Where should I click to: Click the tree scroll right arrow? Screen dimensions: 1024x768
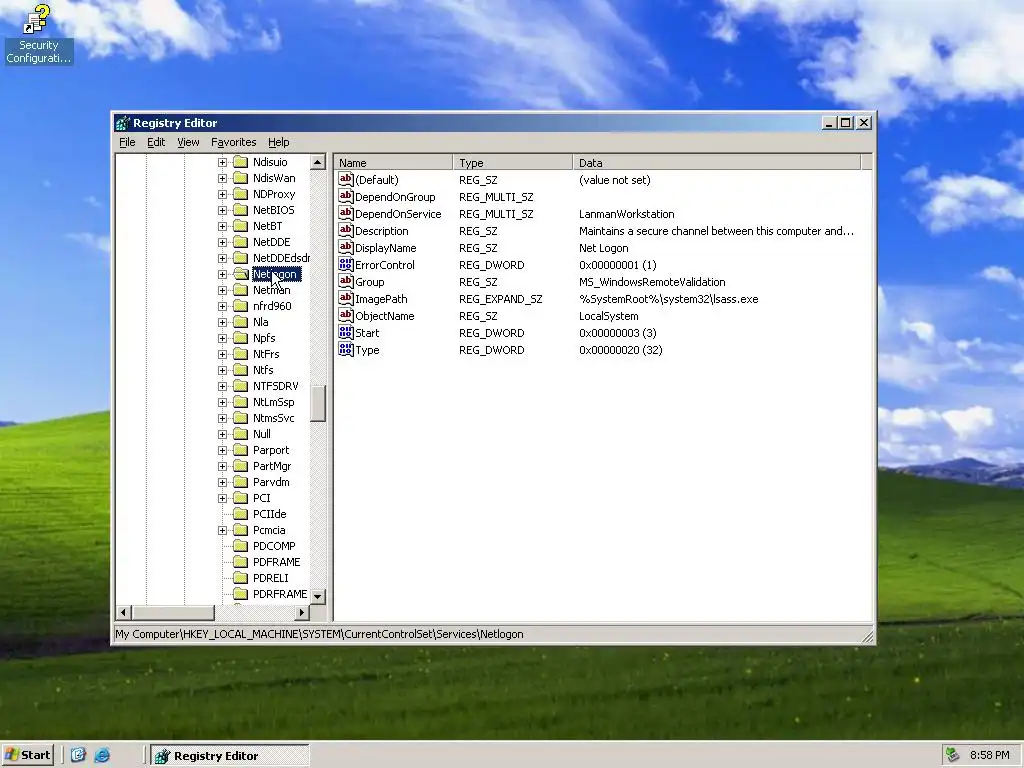302,613
